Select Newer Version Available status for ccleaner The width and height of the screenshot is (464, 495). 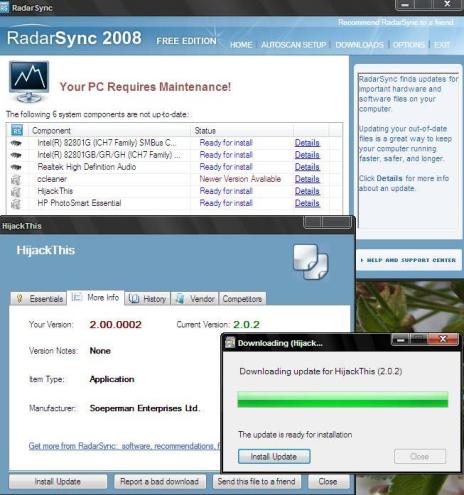[x=240, y=179]
